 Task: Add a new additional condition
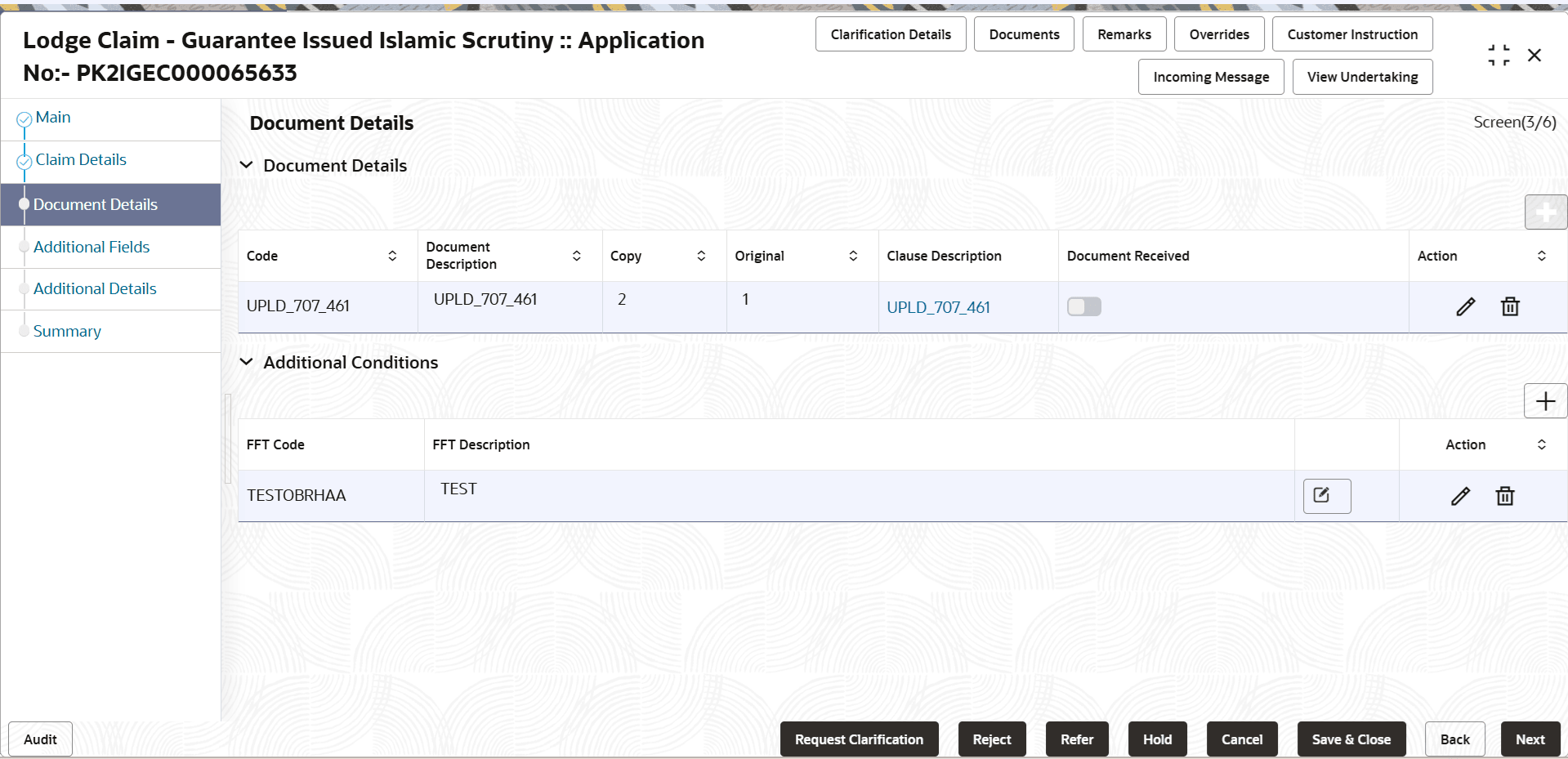(x=1545, y=401)
